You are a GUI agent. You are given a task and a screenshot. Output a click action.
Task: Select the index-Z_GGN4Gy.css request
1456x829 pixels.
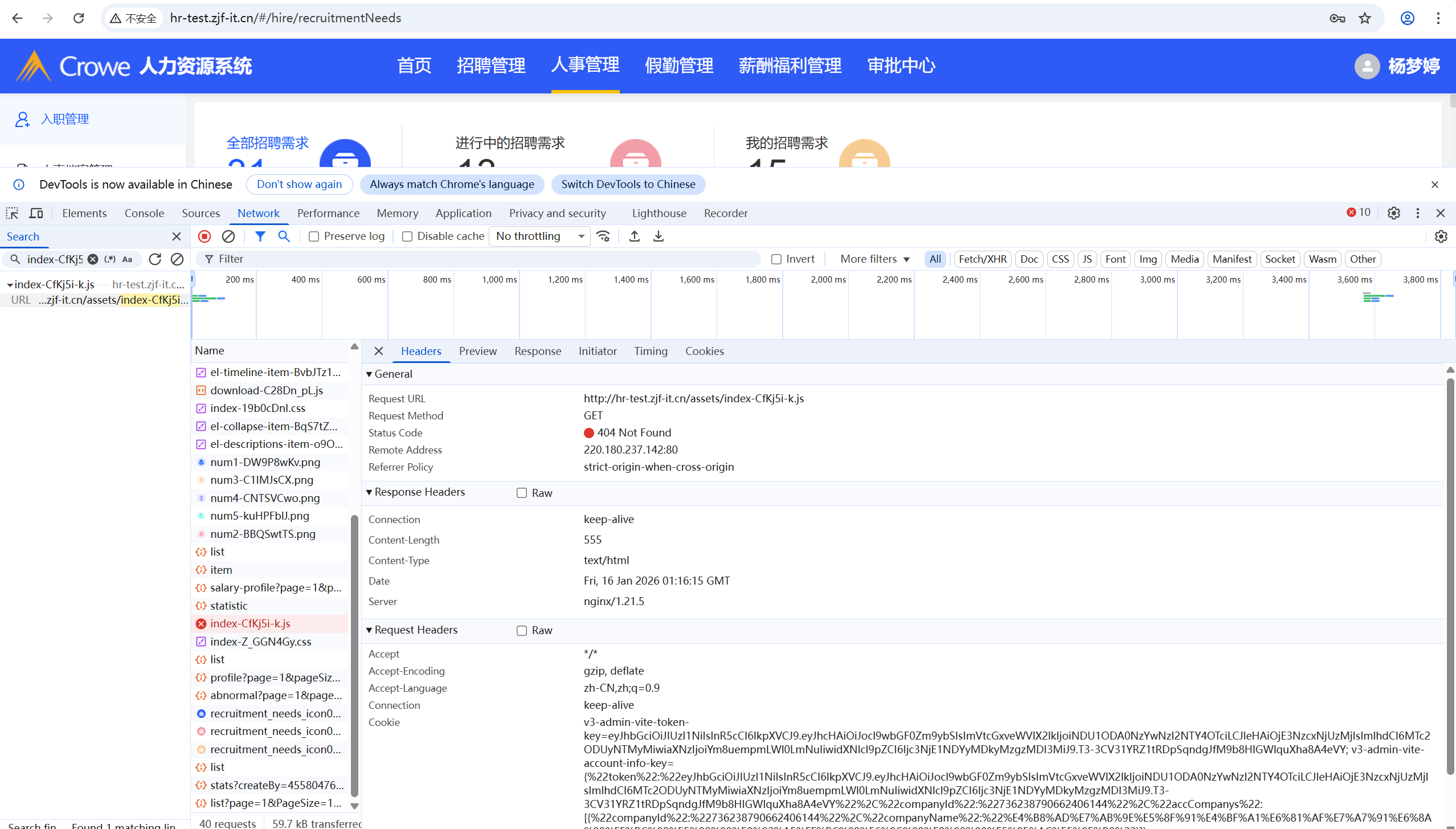point(260,642)
